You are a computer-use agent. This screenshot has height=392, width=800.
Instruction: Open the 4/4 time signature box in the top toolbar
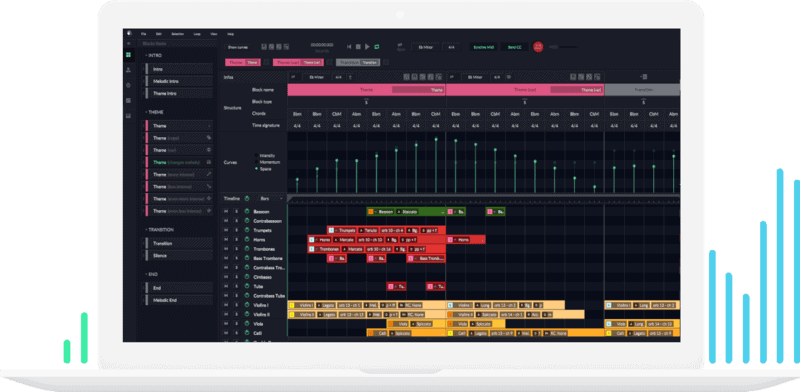451,47
